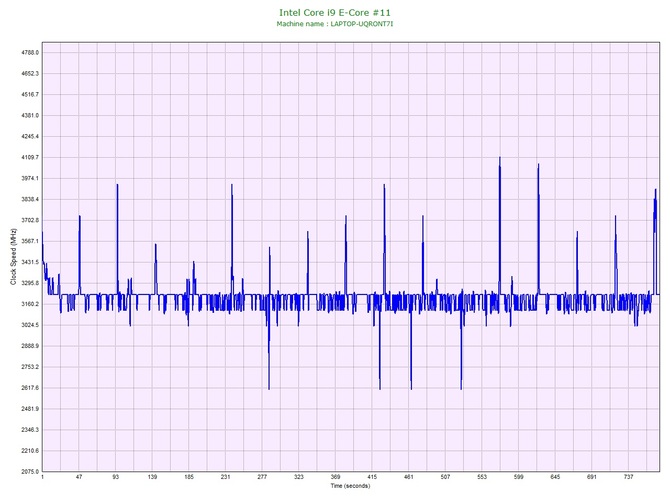670x503 pixels.
Task: Click the Time (seconds) axis label
Action: 350,486
